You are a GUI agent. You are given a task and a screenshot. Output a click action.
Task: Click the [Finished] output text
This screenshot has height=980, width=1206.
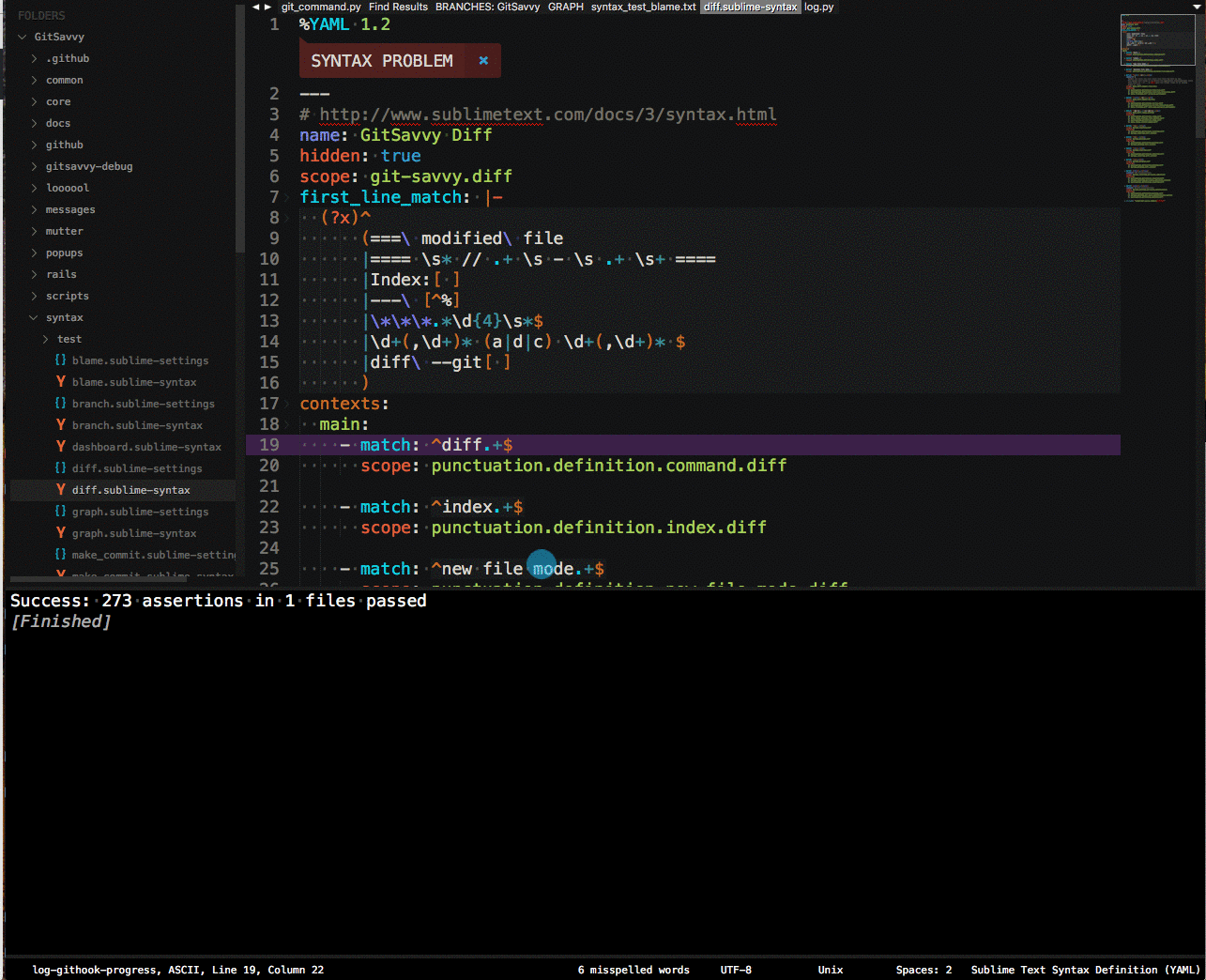[x=61, y=621]
